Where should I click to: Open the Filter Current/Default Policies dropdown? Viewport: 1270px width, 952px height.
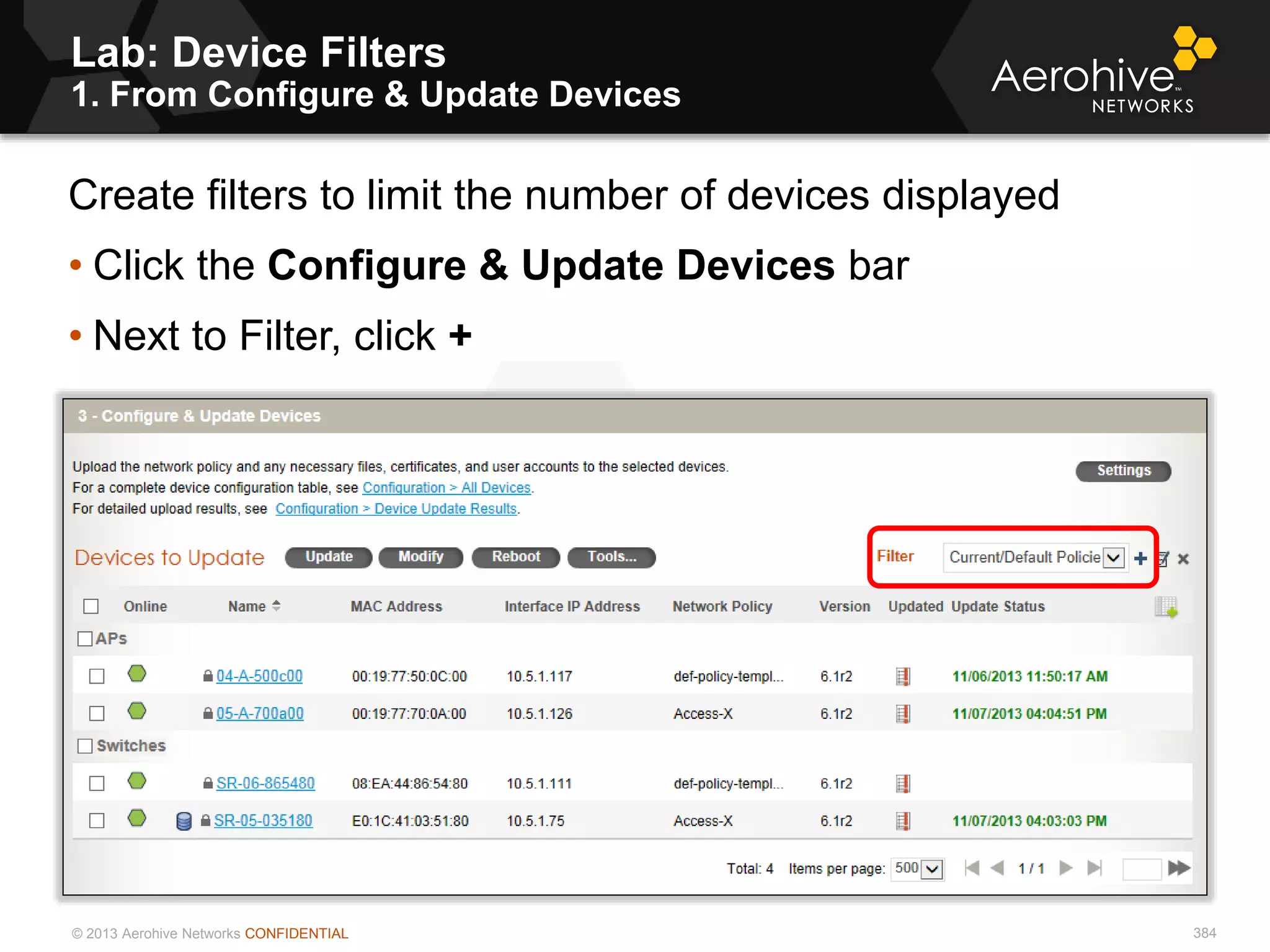pyautogui.click(x=1034, y=557)
